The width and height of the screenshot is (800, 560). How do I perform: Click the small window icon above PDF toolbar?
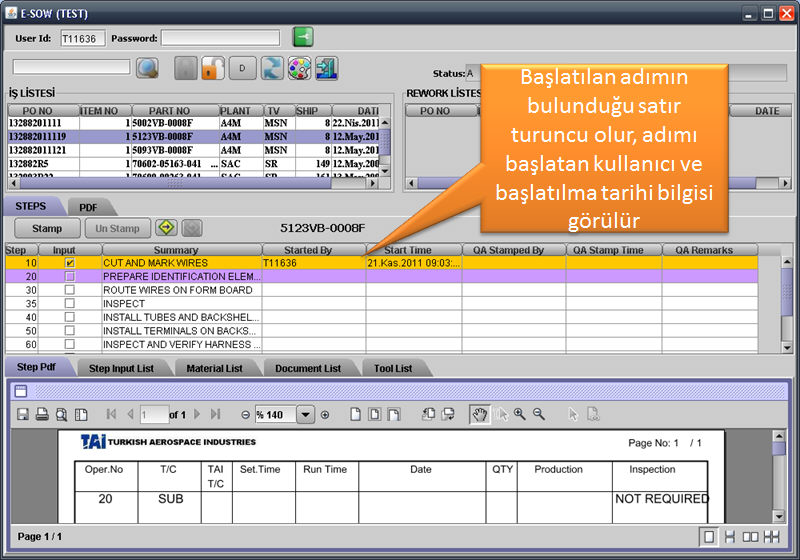pyautogui.click(x=20, y=391)
